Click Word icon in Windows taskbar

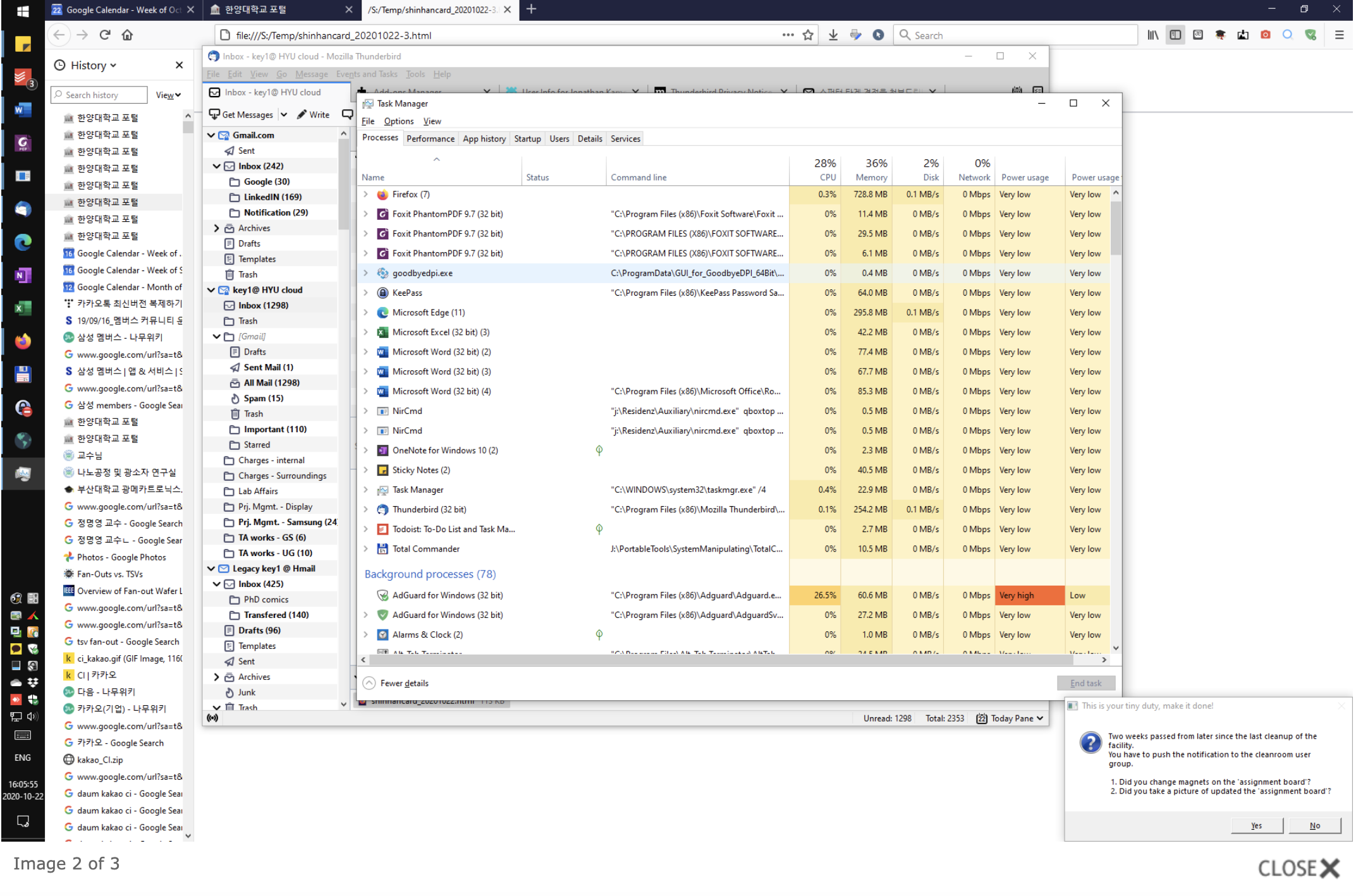pos(23,110)
